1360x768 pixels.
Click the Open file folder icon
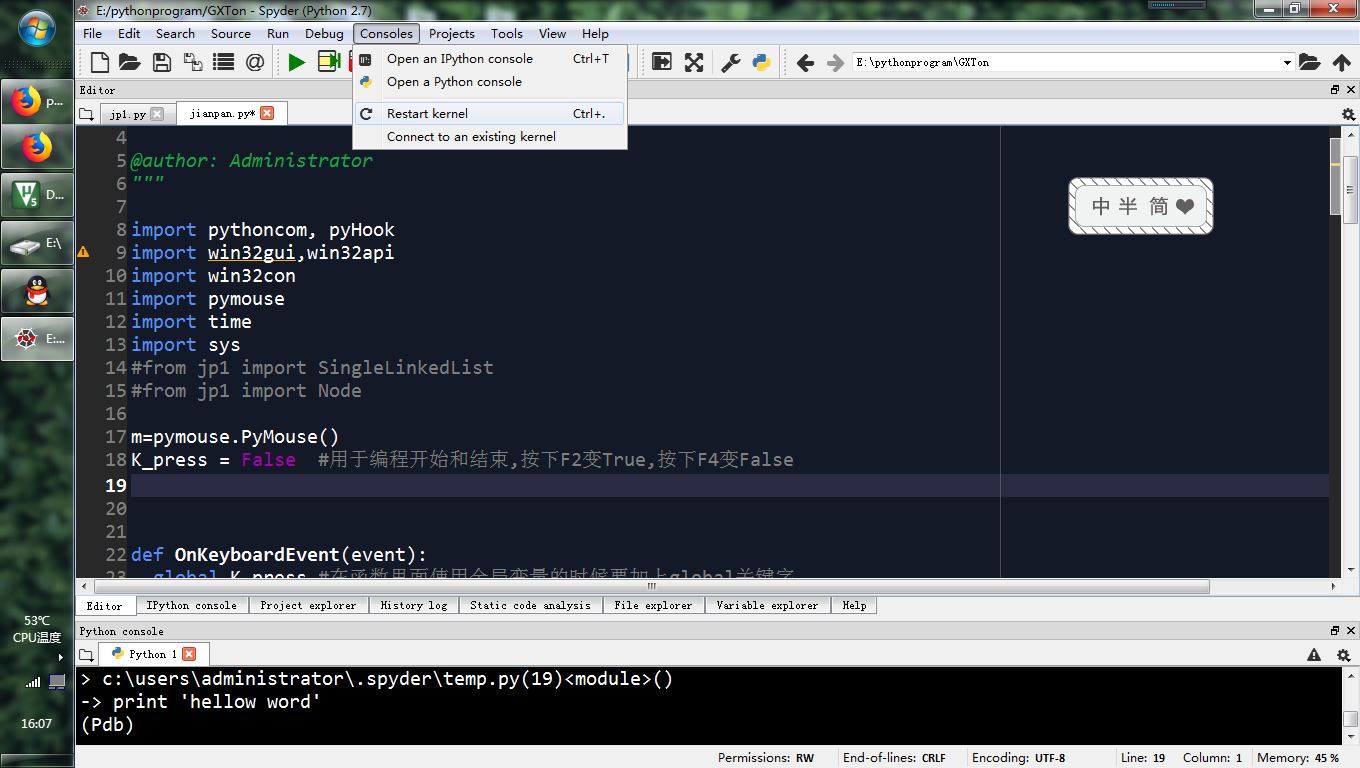(x=130, y=62)
